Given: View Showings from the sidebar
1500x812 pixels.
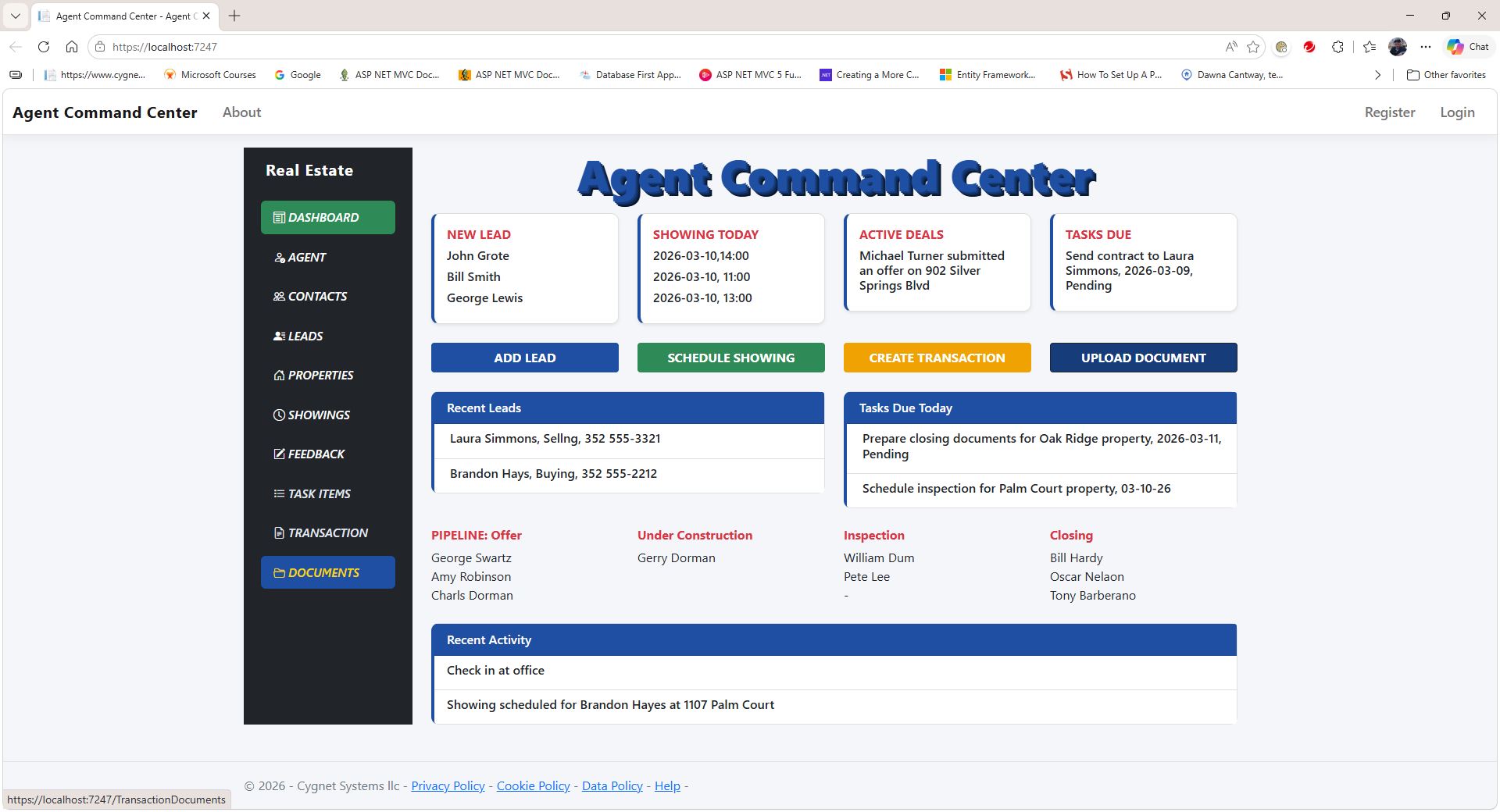Looking at the screenshot, I should click(x=318, y=415).
